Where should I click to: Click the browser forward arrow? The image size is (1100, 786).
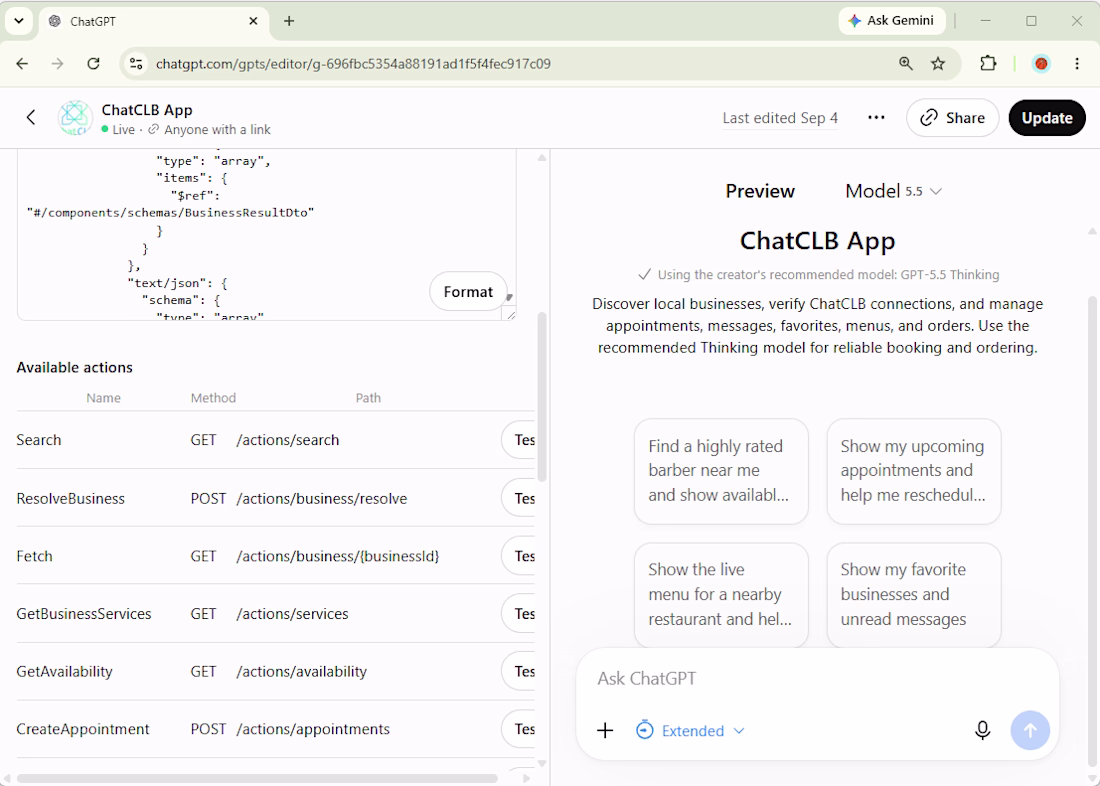coord(58,64)
